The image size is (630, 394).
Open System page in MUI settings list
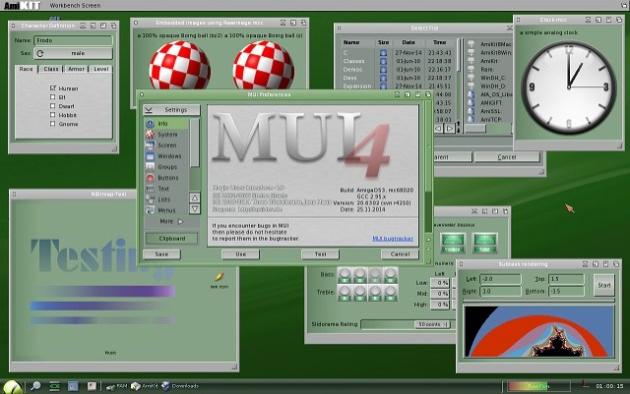pyautogui.click(x=166, y=135)
